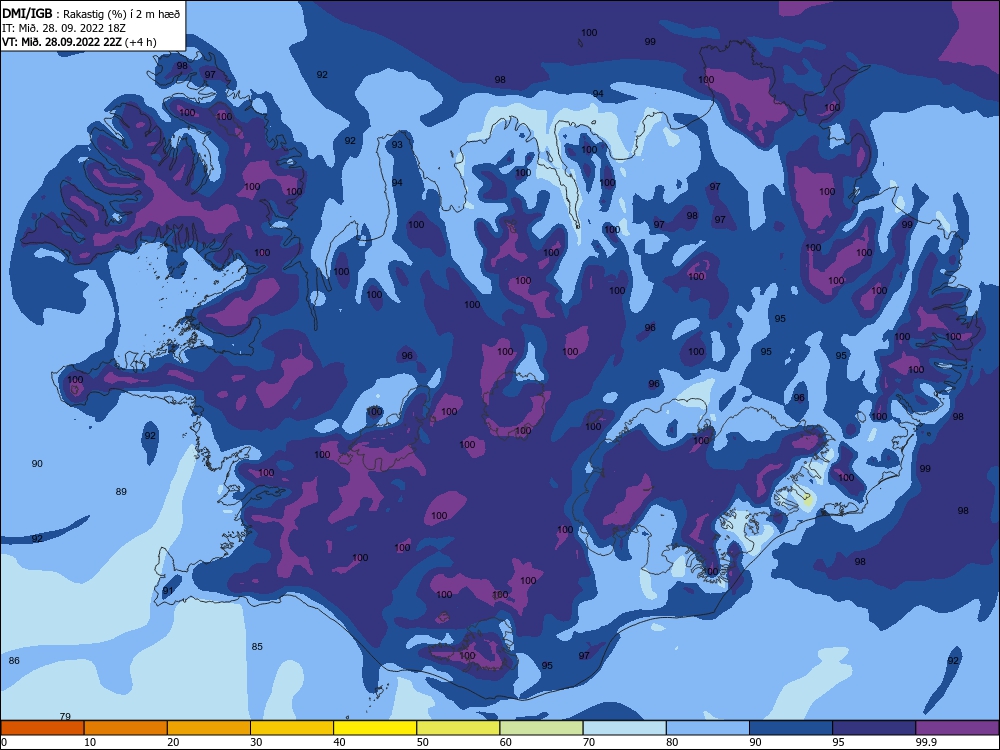
Task: Click the legend label '70'
Action: 589,742
